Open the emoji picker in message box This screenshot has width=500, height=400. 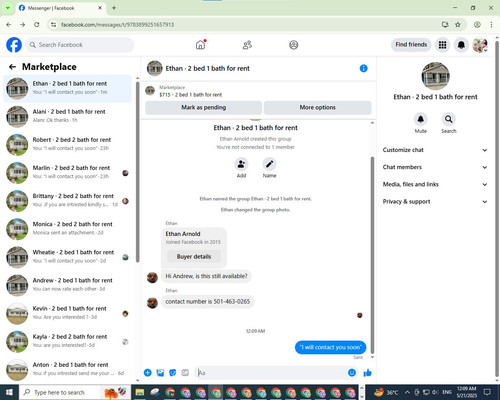(352, 373)
